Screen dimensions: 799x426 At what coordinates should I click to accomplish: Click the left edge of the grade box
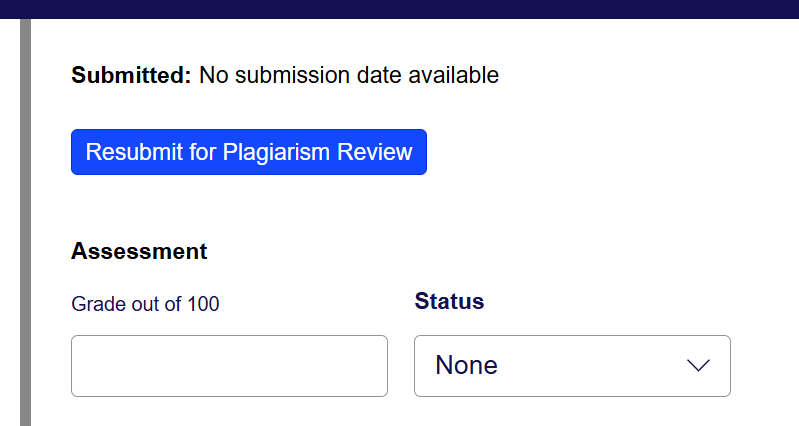[72, 366]
